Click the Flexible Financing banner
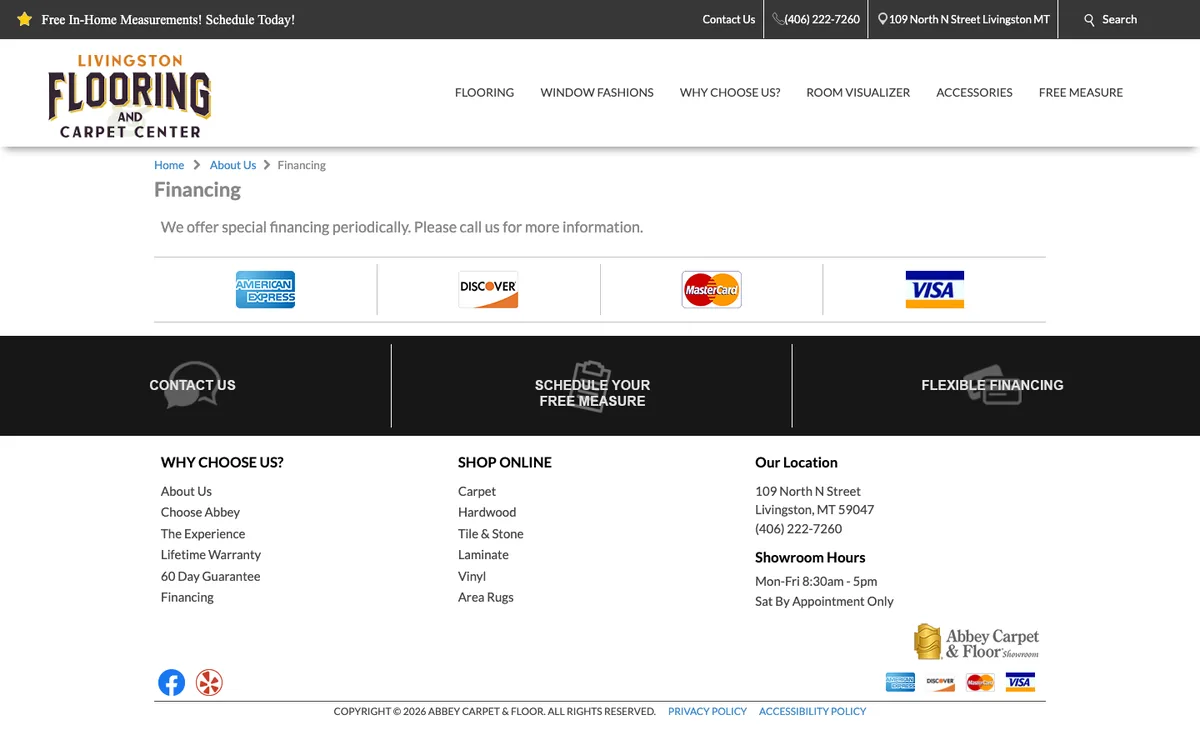 (992, 385)
